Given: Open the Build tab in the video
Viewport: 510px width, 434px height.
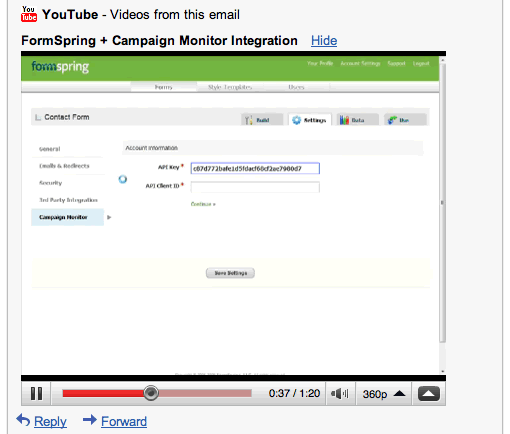Looking at the screenshot, I should point(262,120).
